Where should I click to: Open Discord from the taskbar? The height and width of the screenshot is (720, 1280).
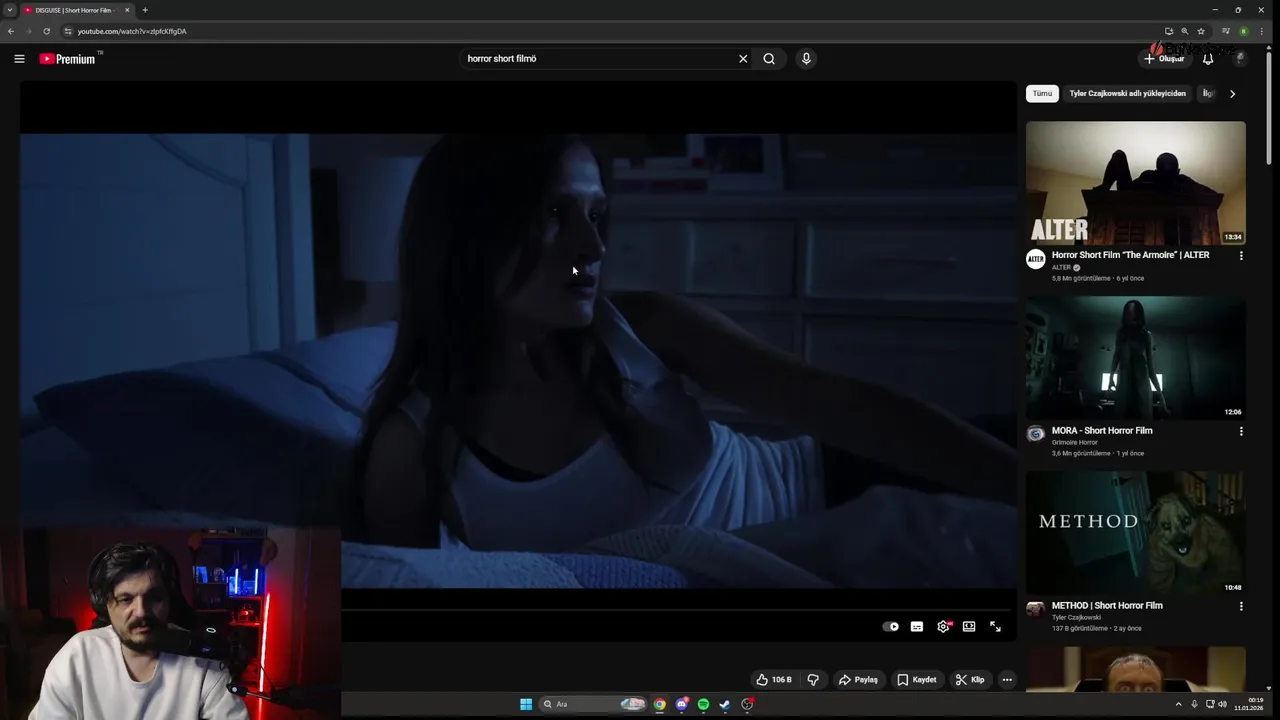(x=682, y=704)
